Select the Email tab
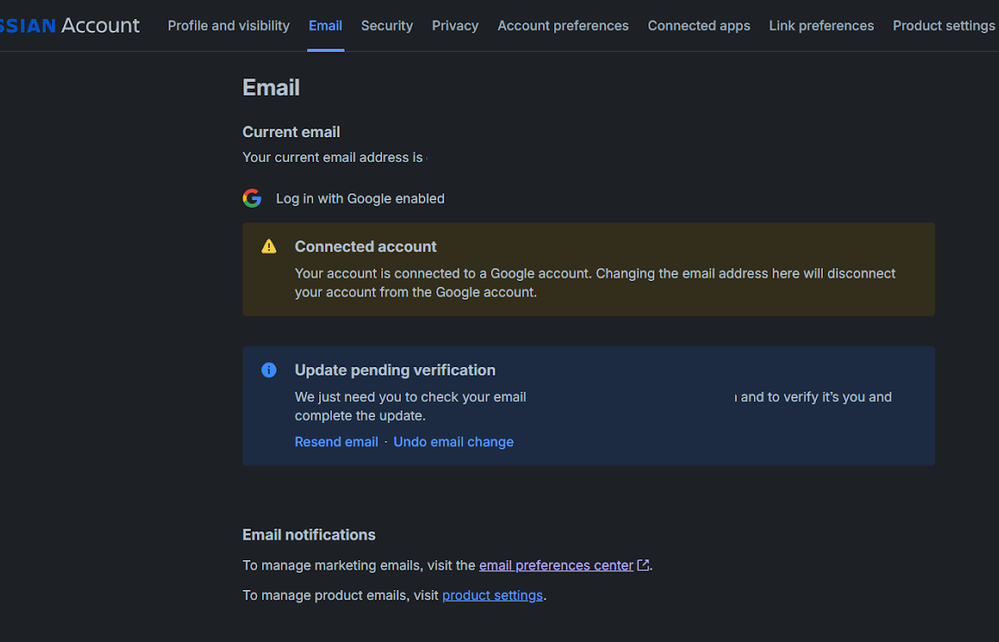999x642 pixels. coord(326,25)
